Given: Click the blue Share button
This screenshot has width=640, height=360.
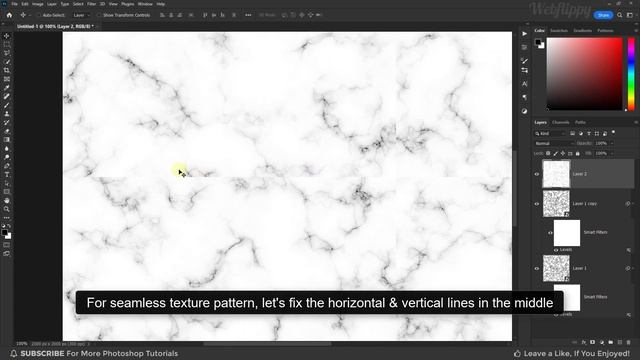Looking at the screenshot, I should point(603,15).
